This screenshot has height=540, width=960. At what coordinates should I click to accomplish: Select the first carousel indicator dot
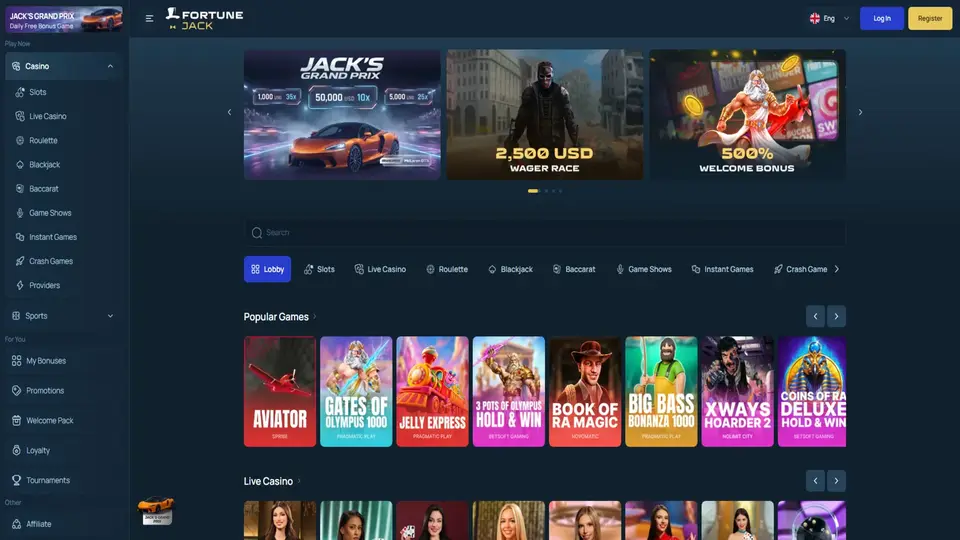[533, 191]
